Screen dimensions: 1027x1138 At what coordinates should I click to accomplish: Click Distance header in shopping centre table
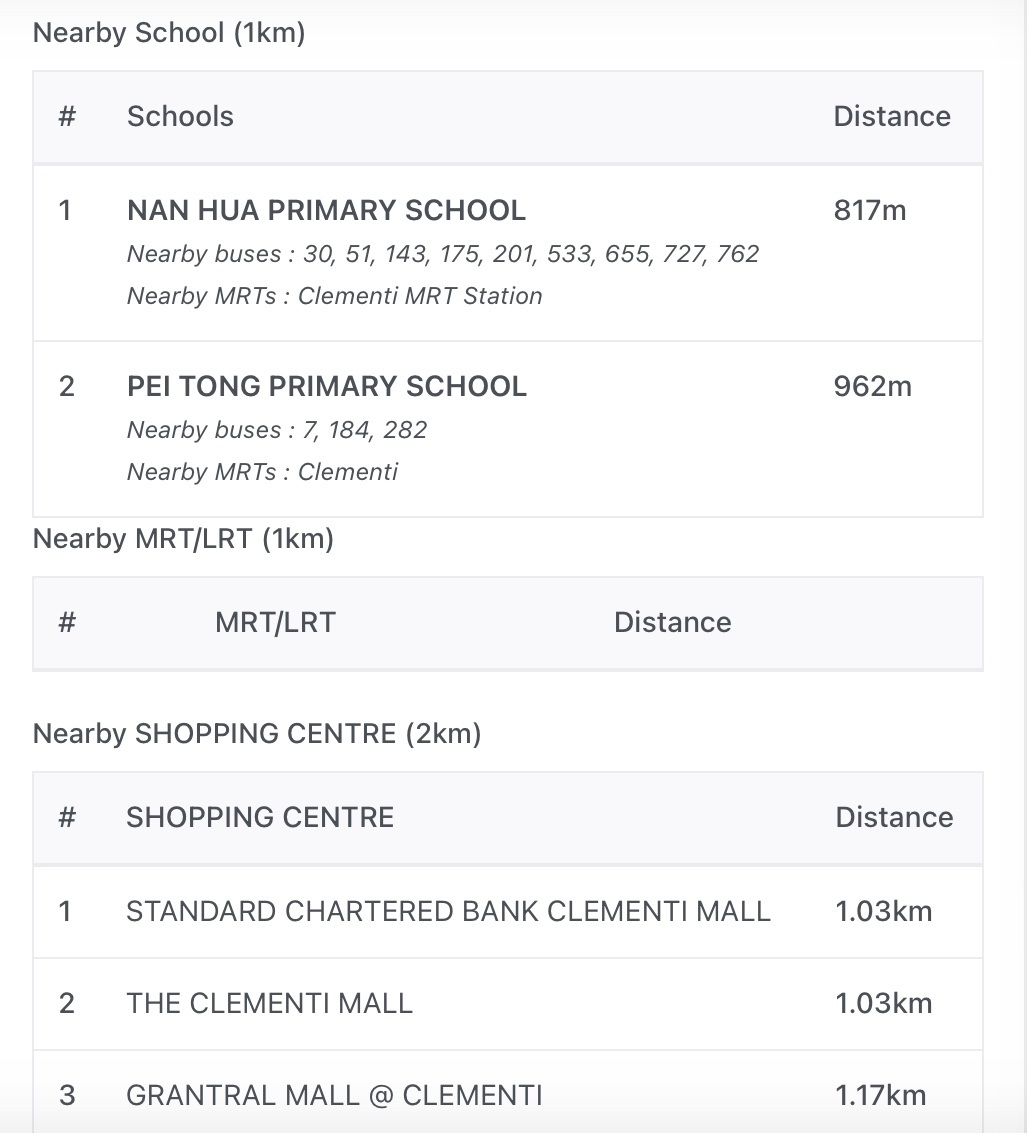893,818
